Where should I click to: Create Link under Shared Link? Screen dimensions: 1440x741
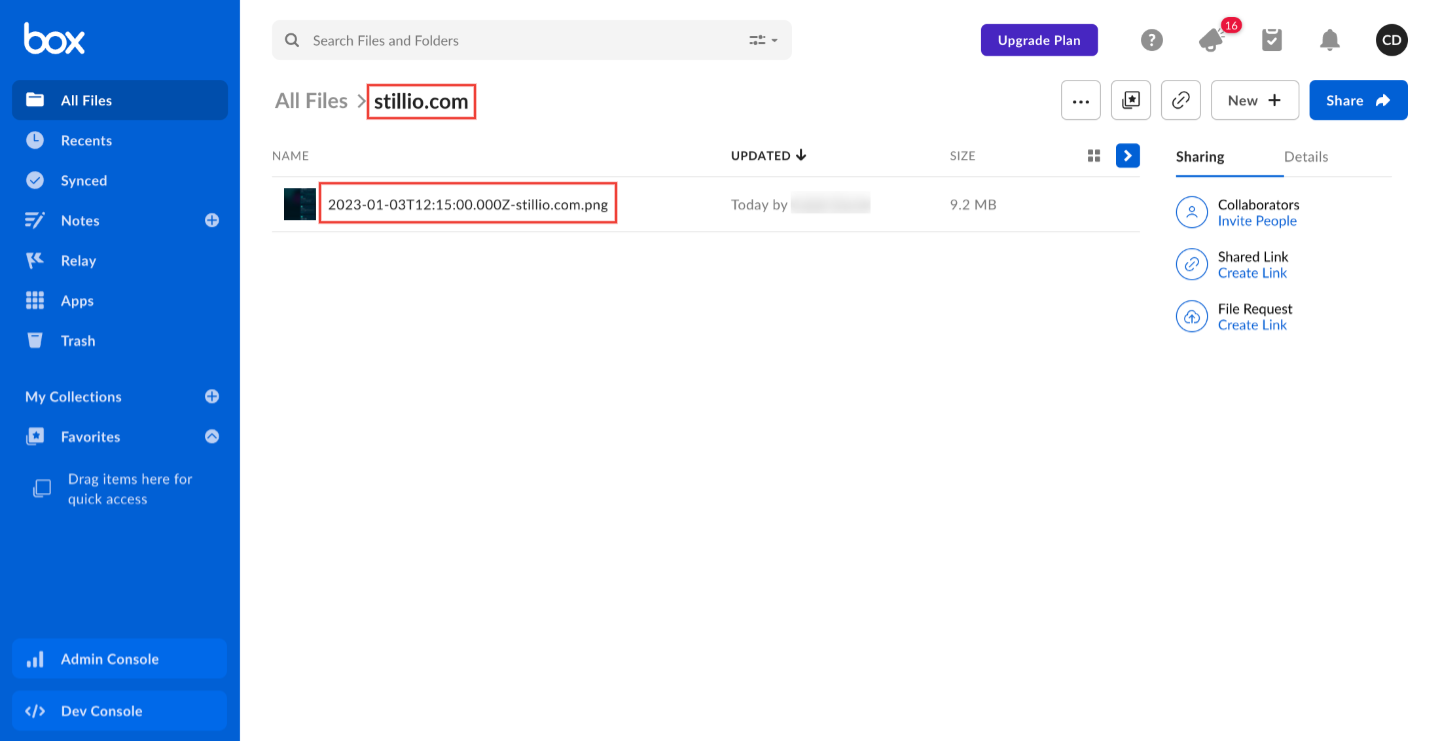[1252, 273]
